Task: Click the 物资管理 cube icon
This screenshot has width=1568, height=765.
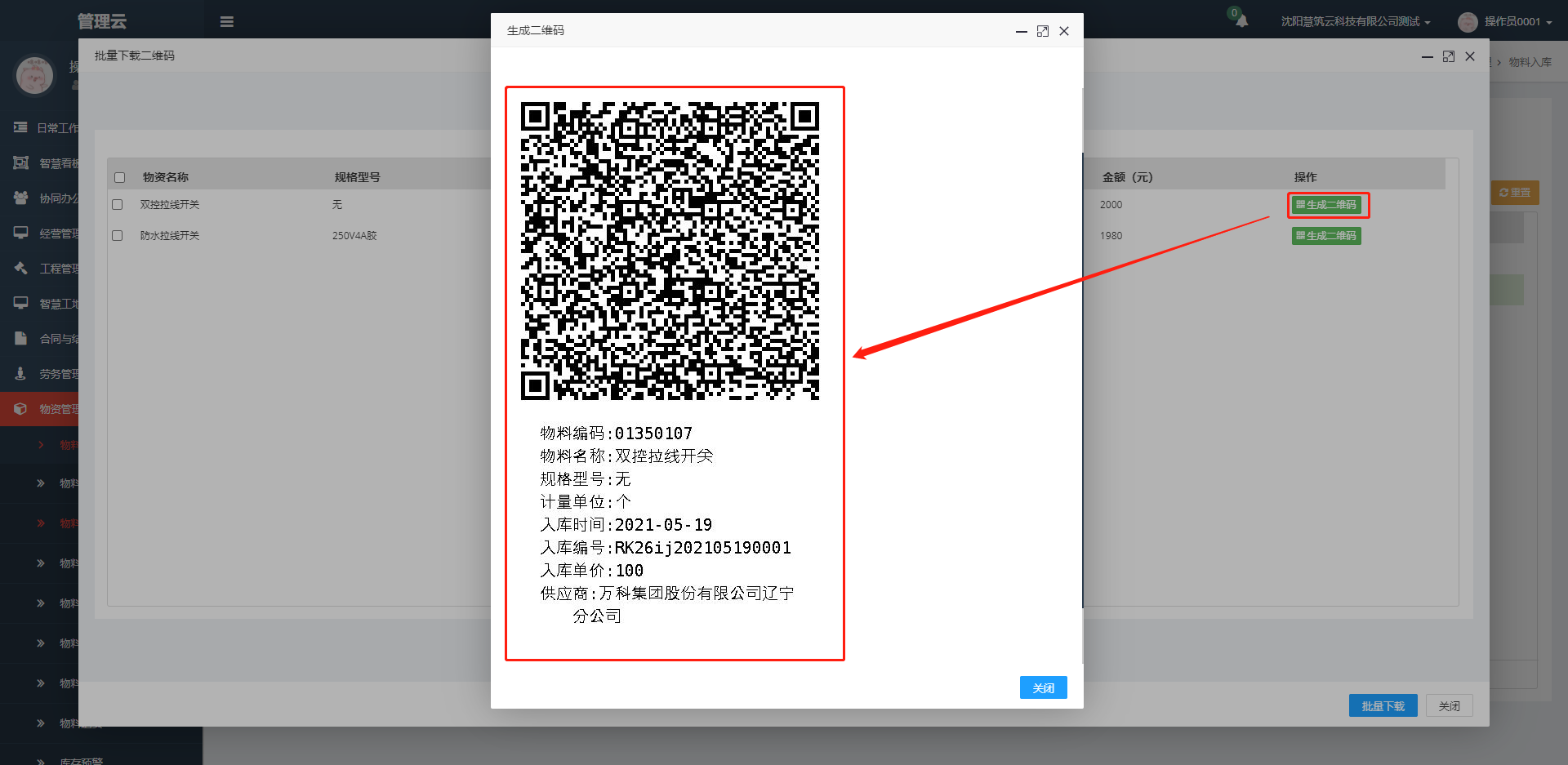Action: click(20, 409)
